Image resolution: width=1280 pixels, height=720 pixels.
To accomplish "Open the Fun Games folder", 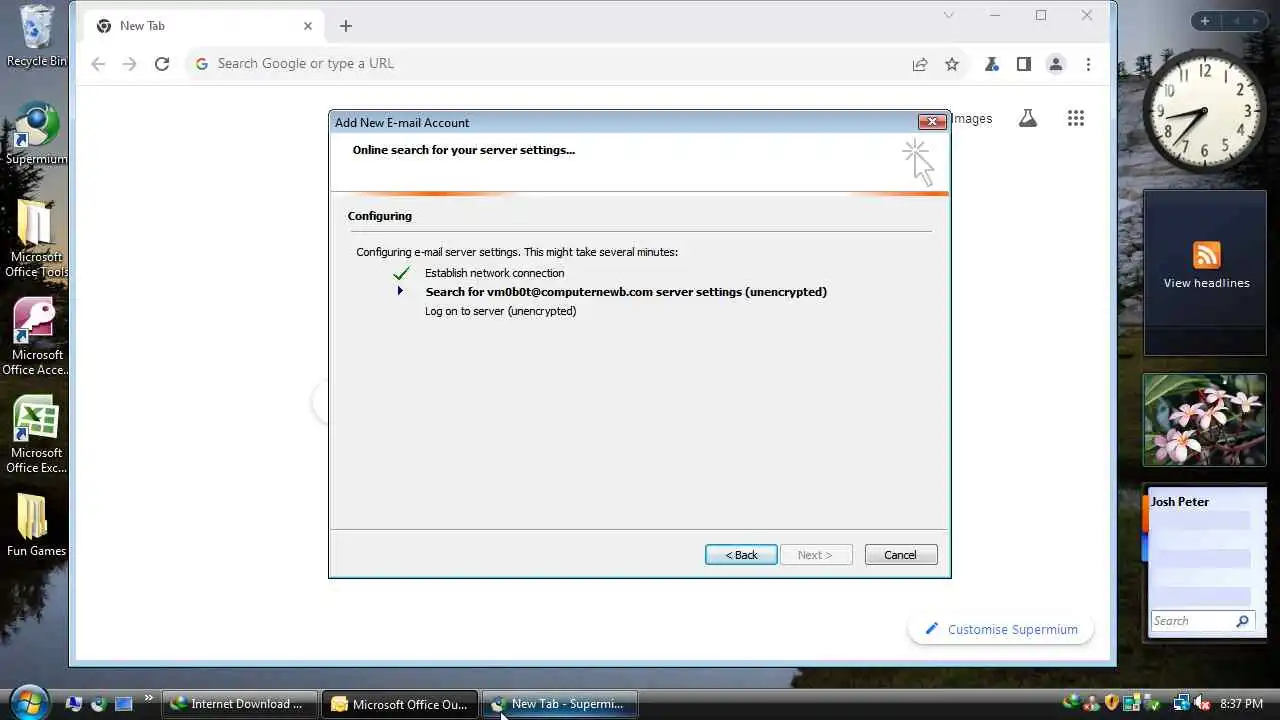I will [x=36, y=525].
